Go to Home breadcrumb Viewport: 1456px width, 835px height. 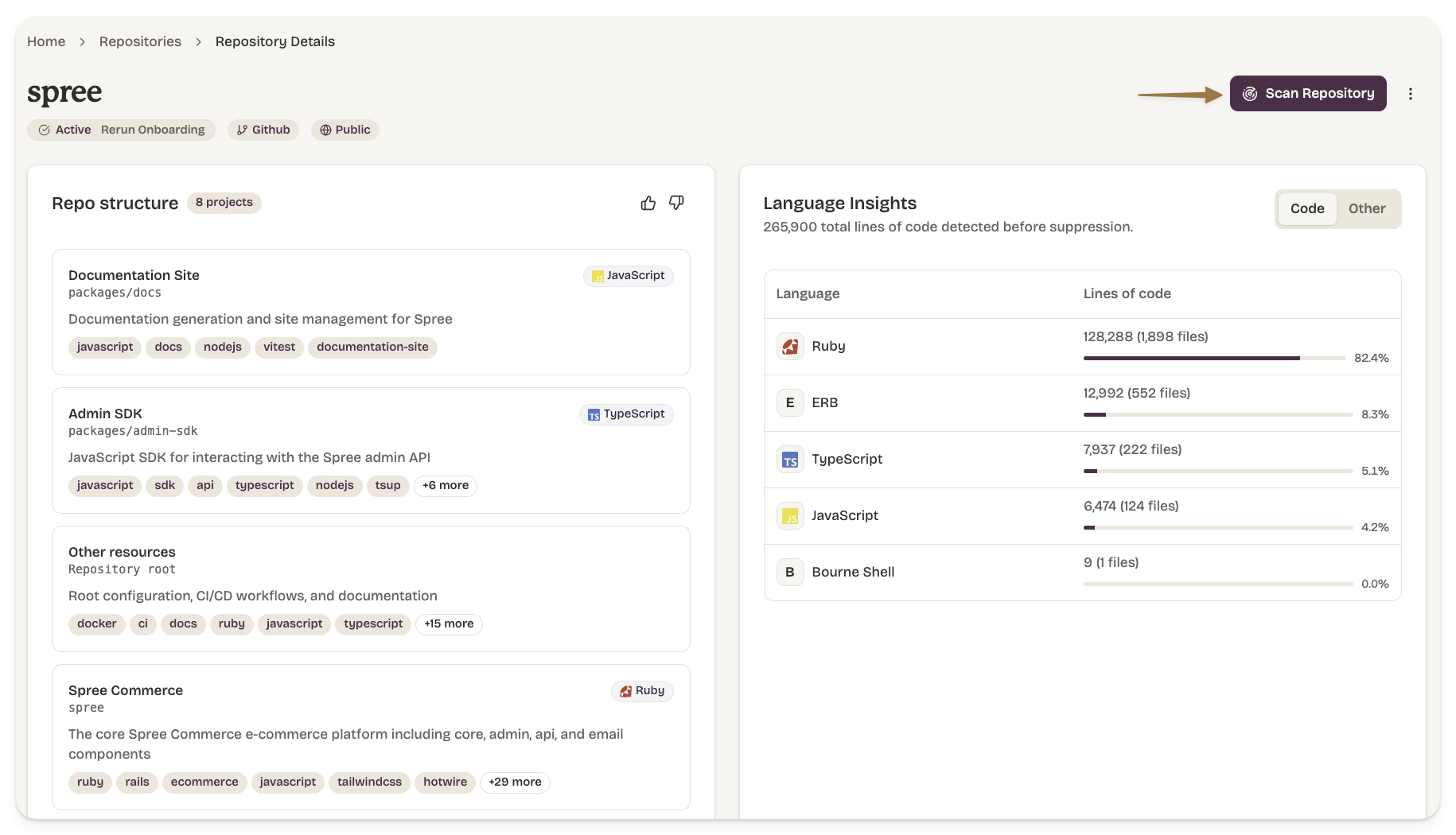(x=46, y=41)
